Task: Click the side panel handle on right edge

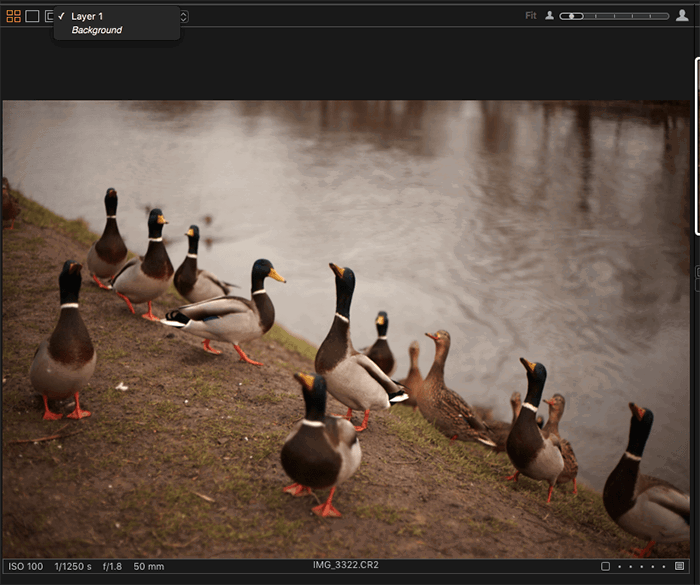Action: coord(697,272)
